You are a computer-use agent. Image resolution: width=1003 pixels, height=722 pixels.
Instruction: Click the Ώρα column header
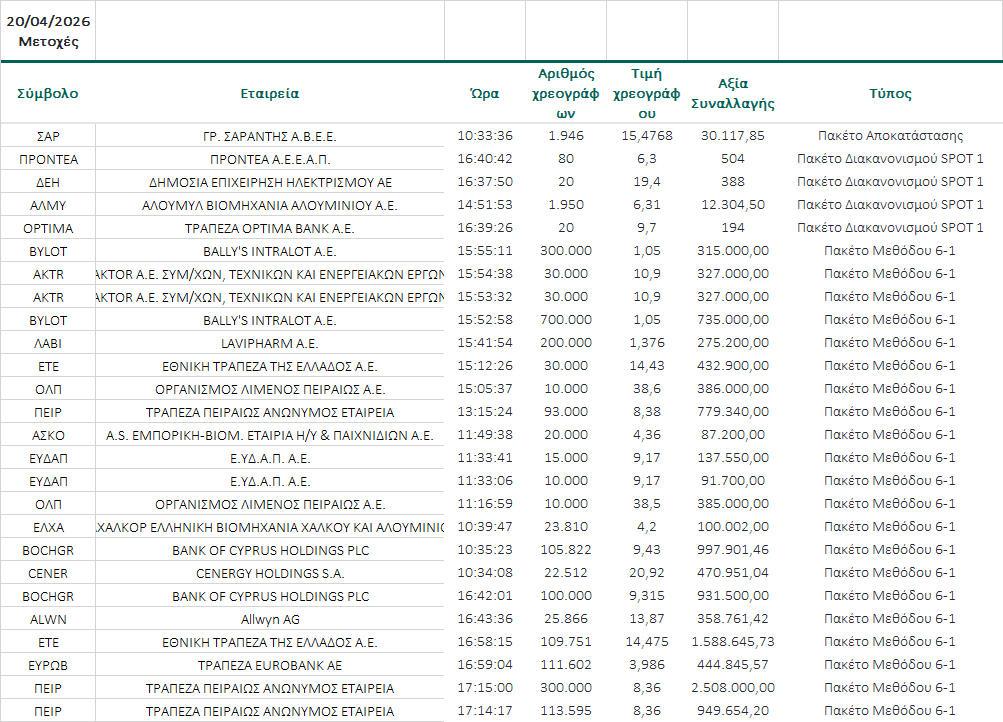coord(485,94)
